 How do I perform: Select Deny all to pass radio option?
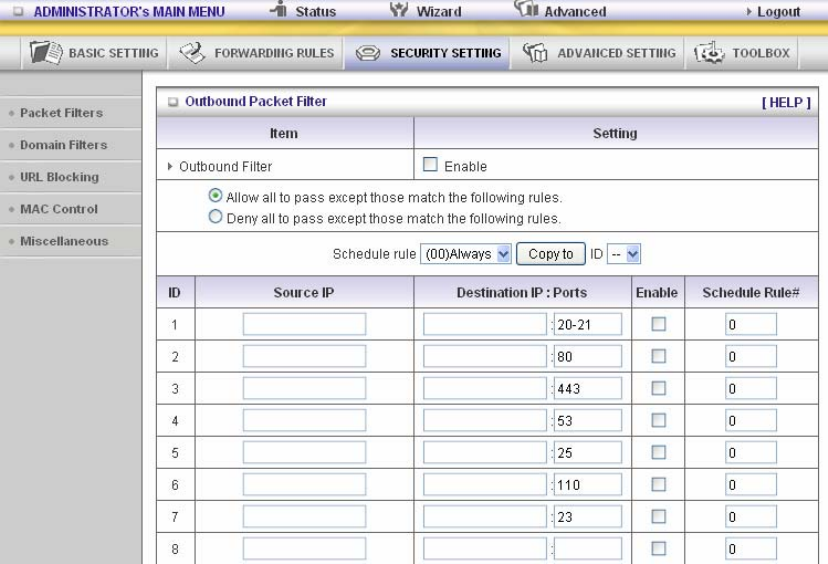click(x=215, y=217)
